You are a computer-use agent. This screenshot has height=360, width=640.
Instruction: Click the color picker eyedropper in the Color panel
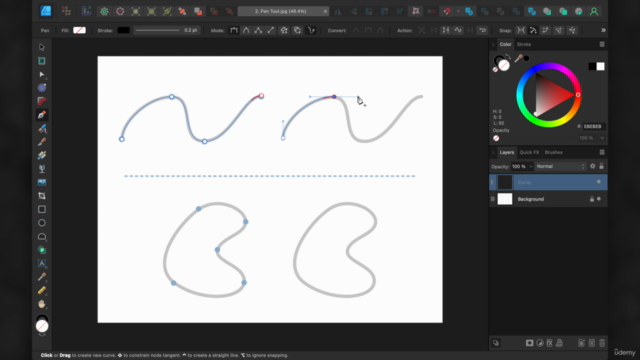click(x=518, y=58)
